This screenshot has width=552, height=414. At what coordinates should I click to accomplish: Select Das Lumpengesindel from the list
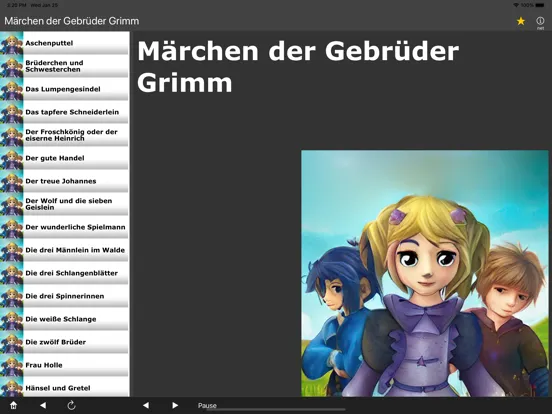[65, 89]
